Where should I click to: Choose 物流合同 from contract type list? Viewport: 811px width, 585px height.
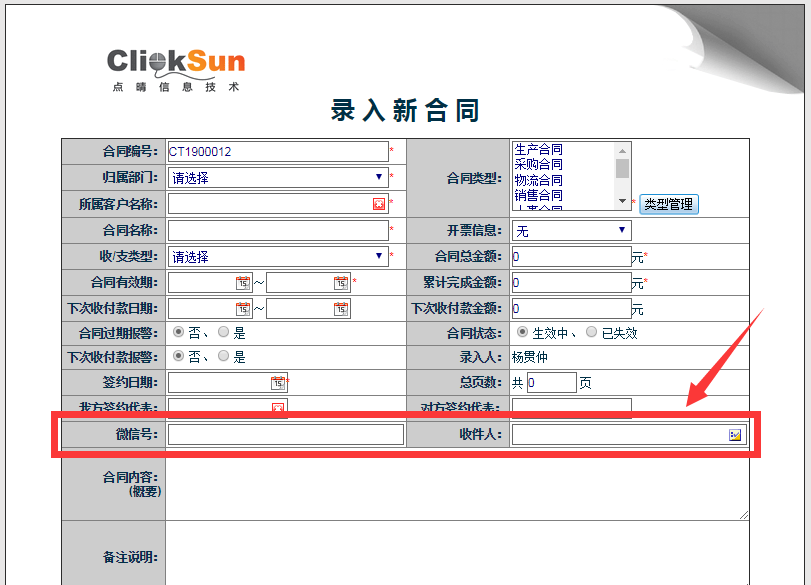tap(538, 180)
